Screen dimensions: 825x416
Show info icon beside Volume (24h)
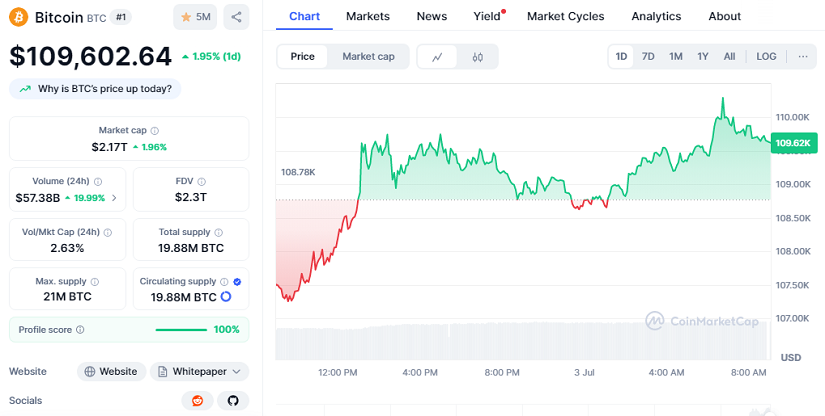(x=98, y=181)
